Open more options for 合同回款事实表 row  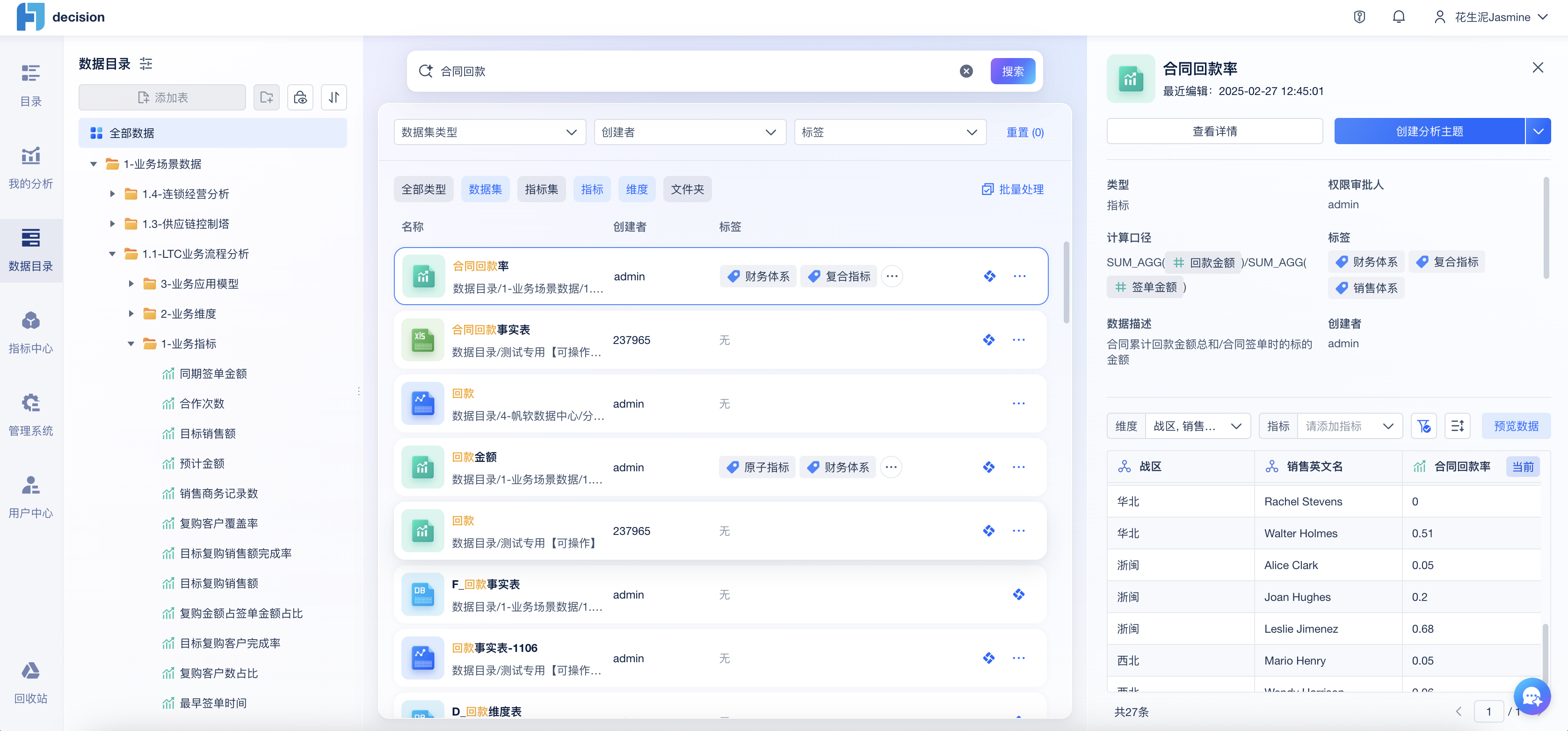(x=1018, y=340)
